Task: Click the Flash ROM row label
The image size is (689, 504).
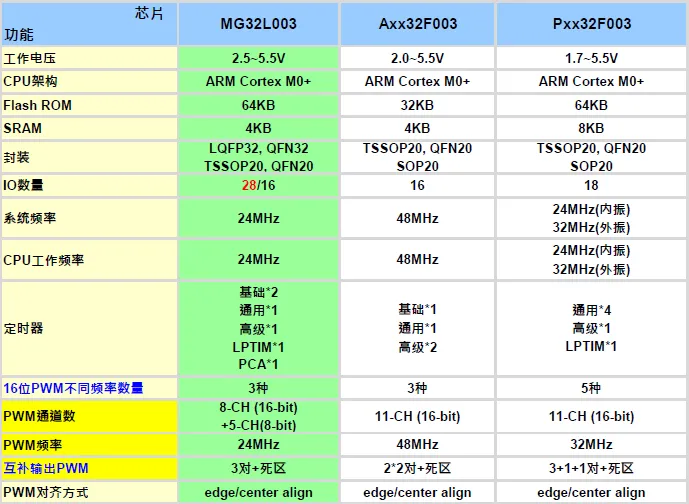Action: point(38,105)
